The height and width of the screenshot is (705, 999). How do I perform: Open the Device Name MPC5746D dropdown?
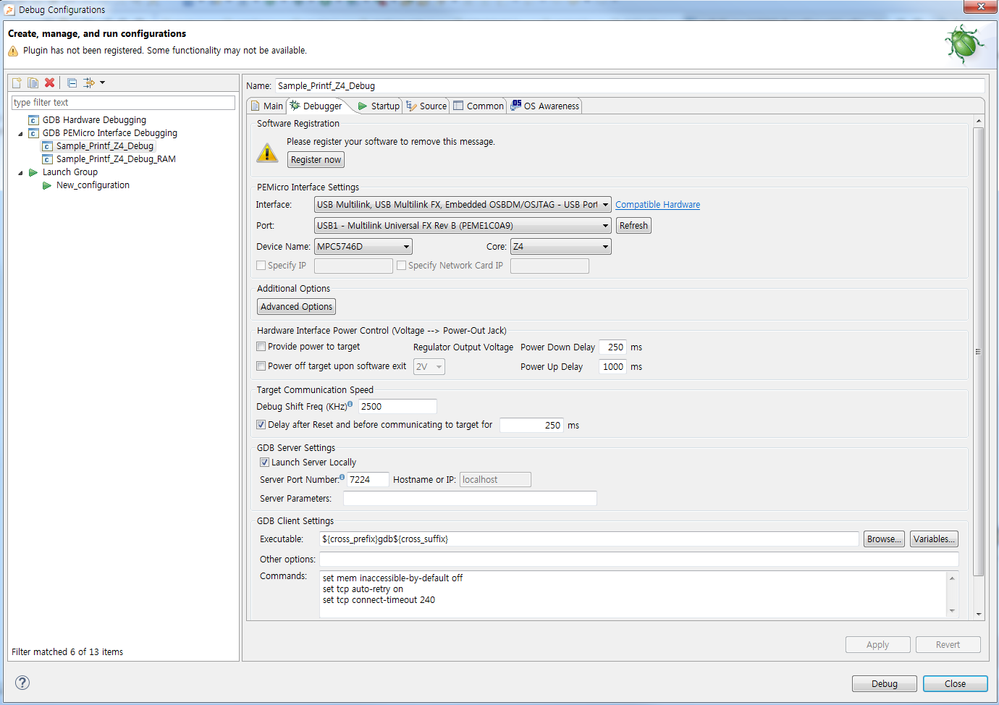click(x=363, y=246)
